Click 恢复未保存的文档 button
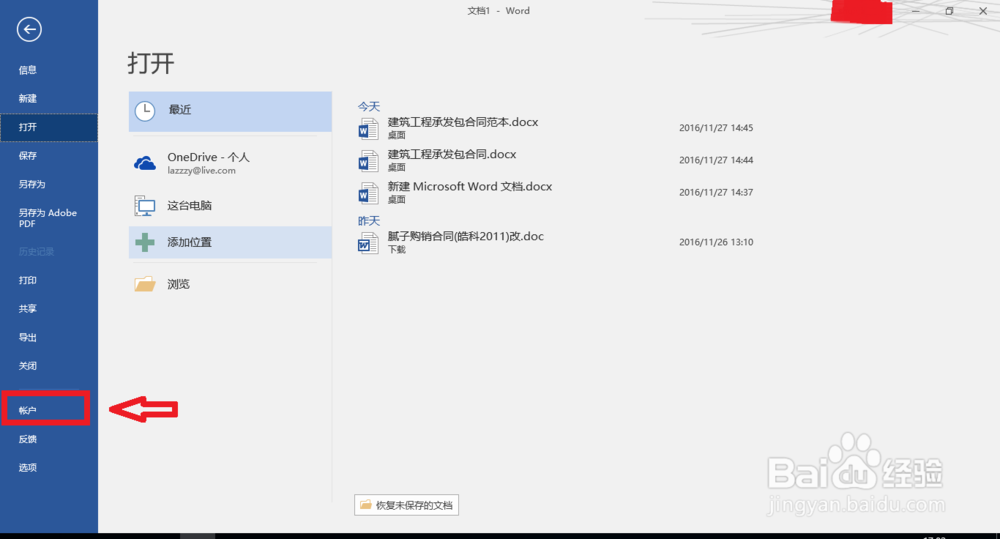 point(406,505)
